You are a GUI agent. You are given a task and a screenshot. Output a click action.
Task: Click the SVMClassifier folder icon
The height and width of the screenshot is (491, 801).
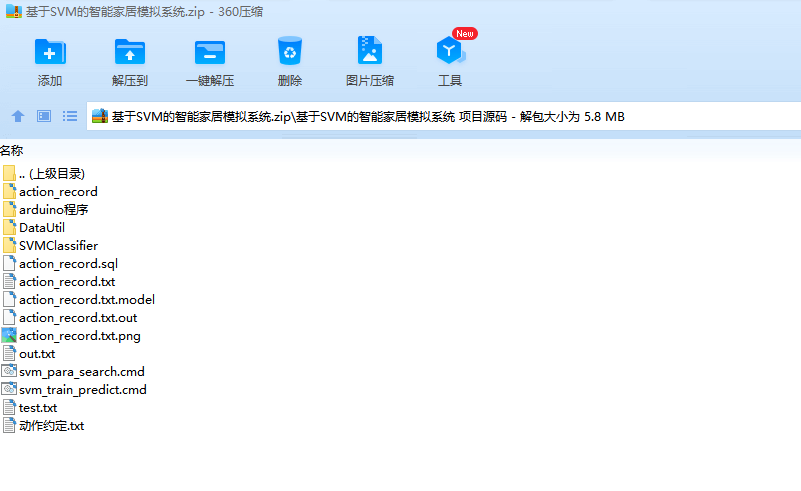click(x=9, y=246)
